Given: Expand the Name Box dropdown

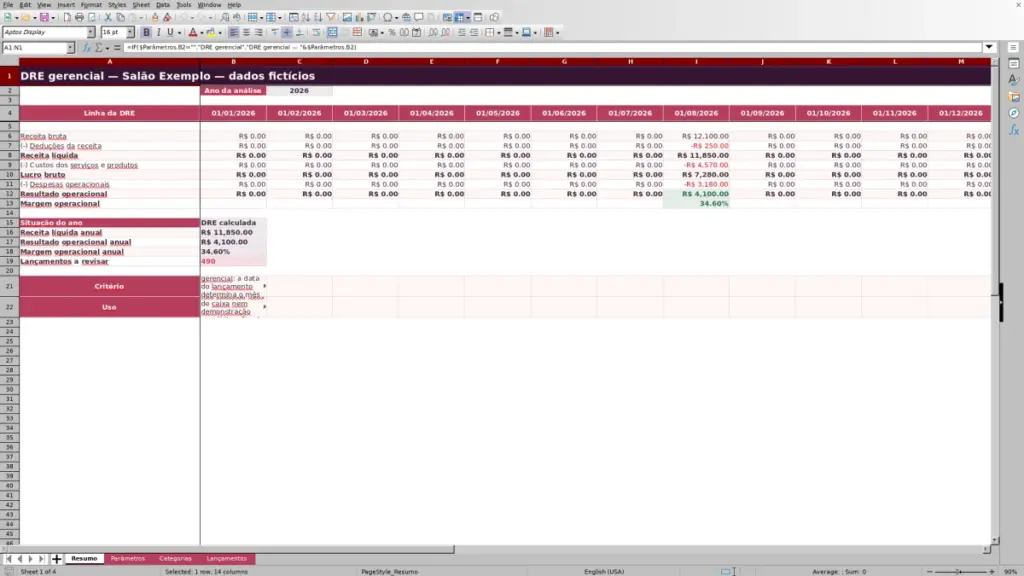Looking at the screenshot, I should tap(70, 48).
